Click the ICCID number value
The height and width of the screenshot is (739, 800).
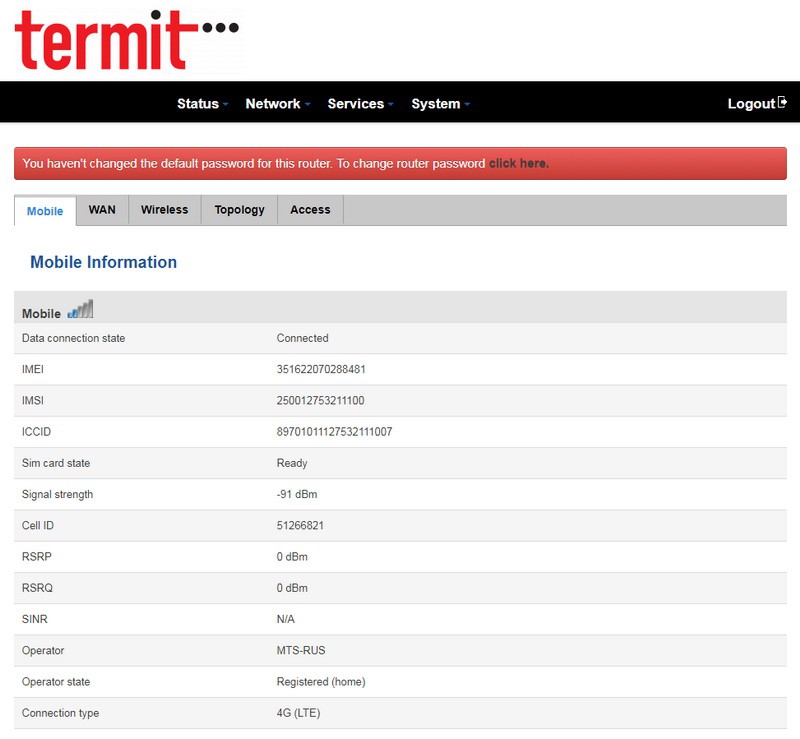[334, 432]
